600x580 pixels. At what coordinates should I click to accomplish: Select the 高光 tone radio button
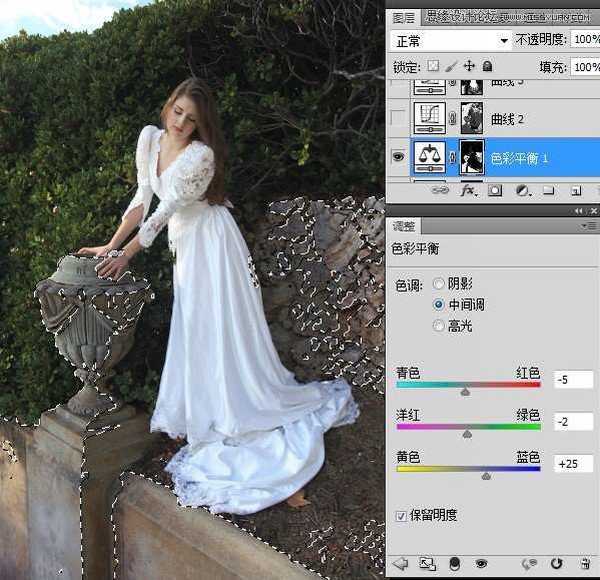click(x=438, y=325)
